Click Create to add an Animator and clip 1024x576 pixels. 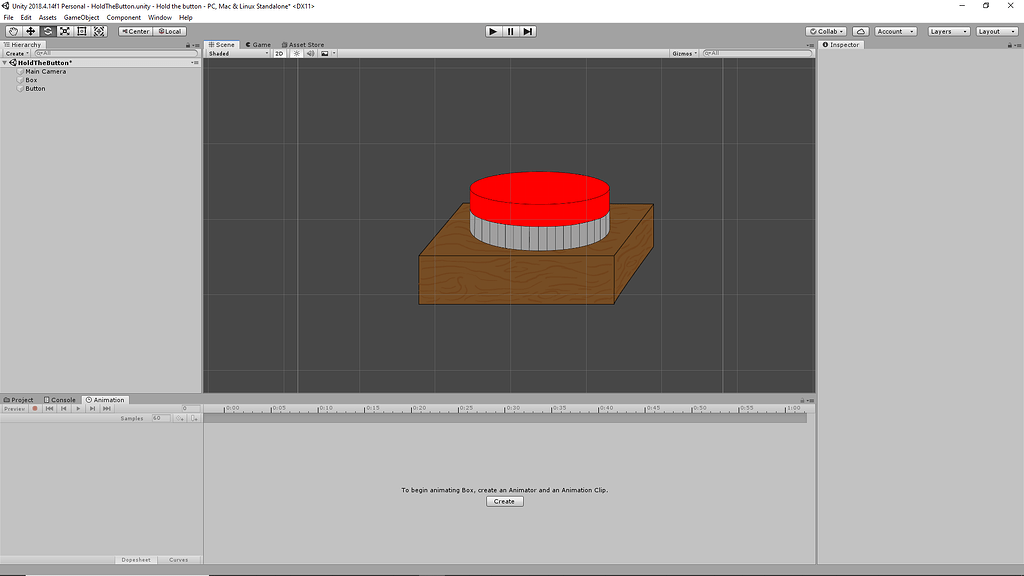tap(504, 501)
